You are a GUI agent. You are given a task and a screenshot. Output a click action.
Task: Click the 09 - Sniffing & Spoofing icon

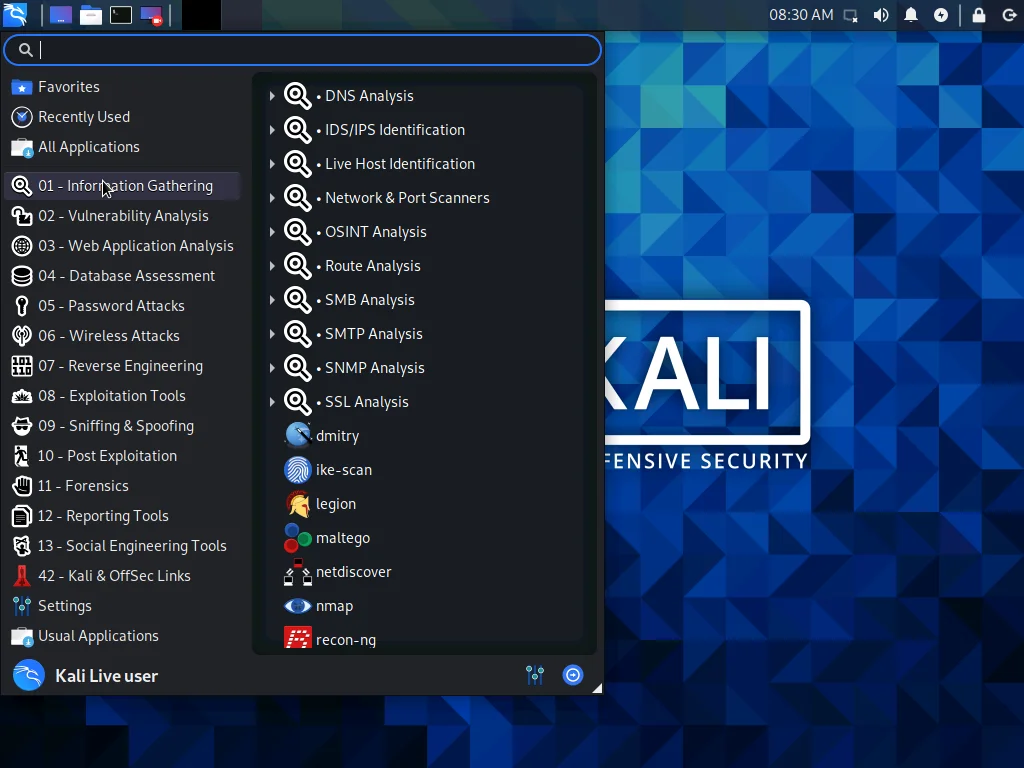[x=22, y=426]
